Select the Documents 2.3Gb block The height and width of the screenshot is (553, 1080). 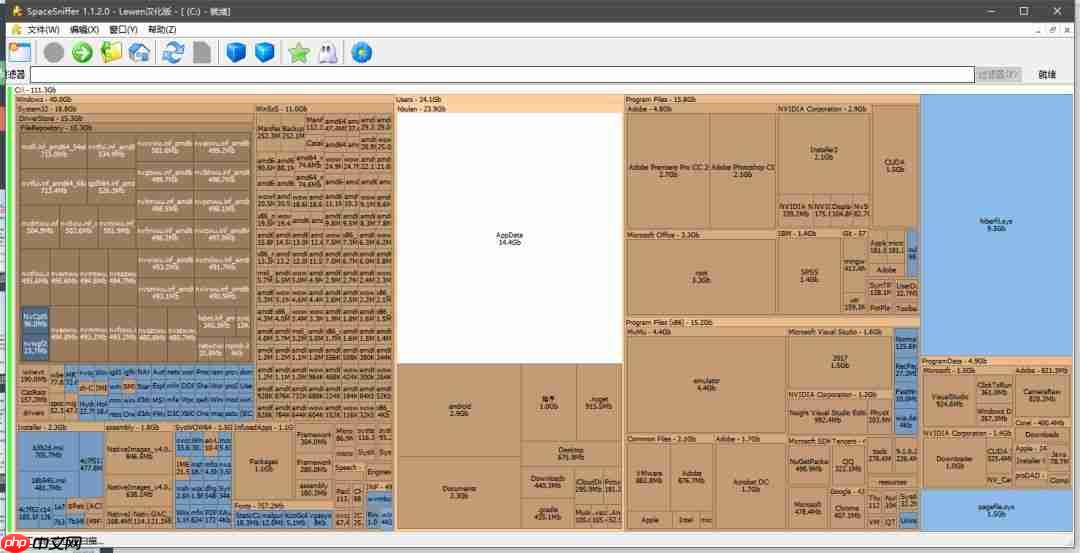[x=459, y=492]
